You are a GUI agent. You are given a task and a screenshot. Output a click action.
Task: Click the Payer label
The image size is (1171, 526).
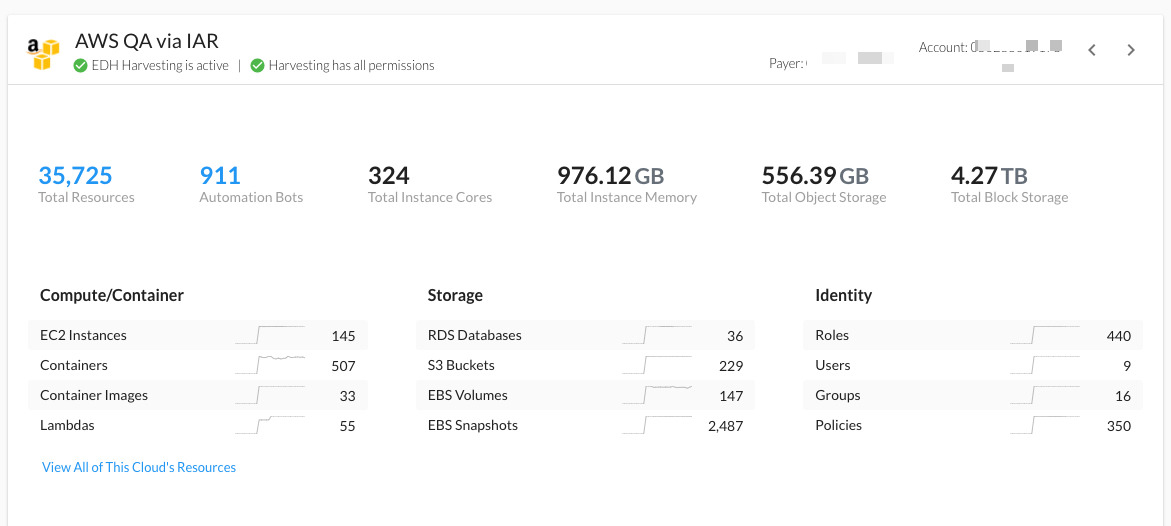pyautogui.click(x=786, y=64)
